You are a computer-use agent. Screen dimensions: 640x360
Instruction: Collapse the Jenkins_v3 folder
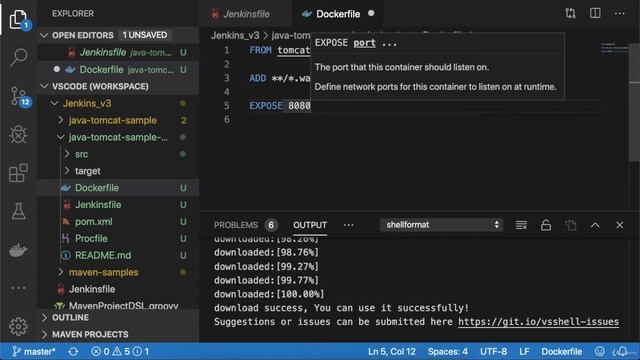coord(54,103)
